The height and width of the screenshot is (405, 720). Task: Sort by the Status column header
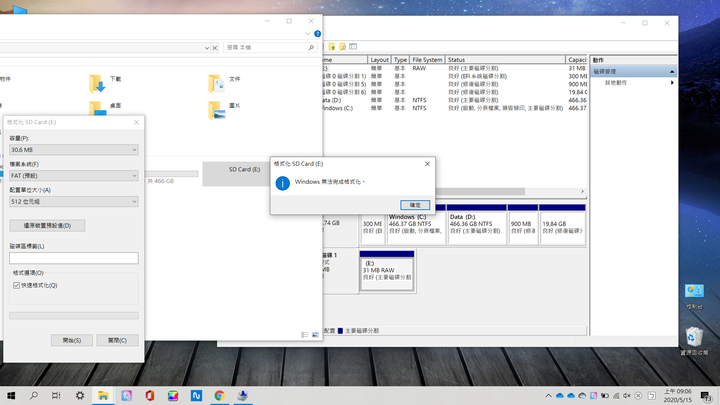click(505, 60)
